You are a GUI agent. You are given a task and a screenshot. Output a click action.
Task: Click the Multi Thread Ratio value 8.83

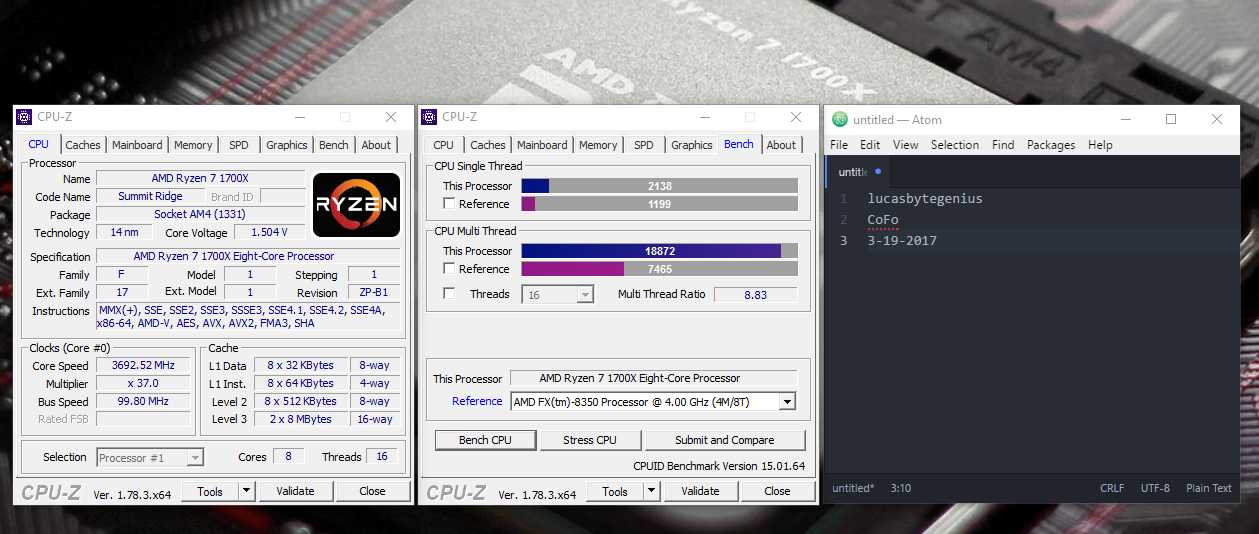[x=755, y=294]
